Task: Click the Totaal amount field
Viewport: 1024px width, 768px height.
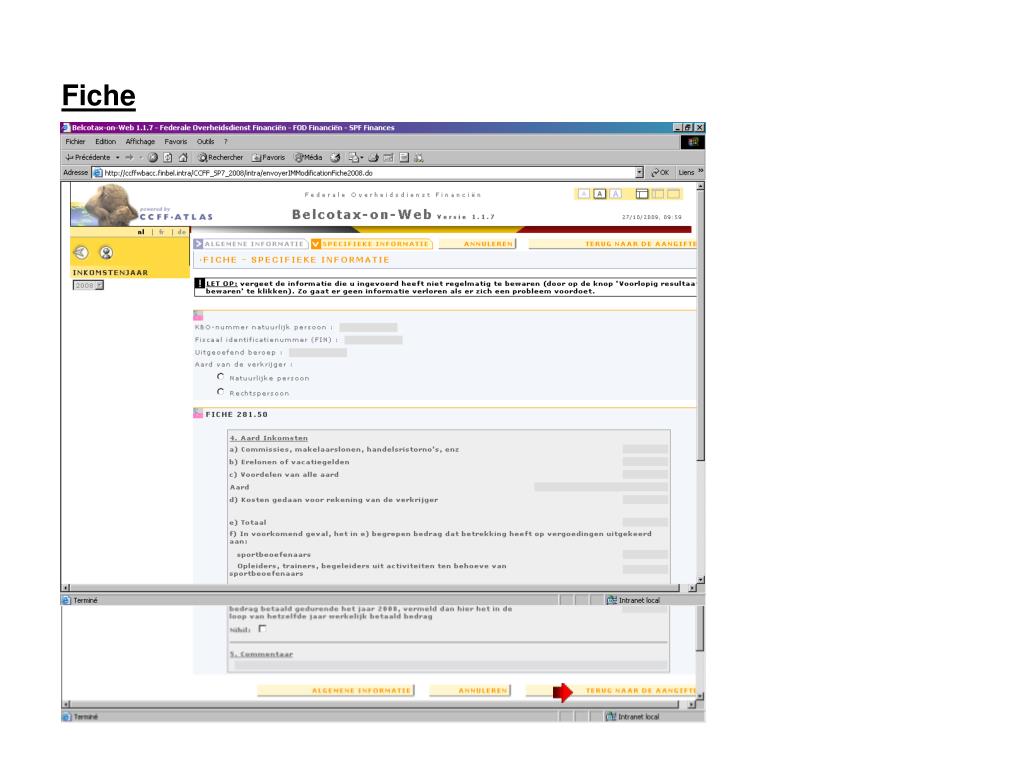Action: click(645, 522)
